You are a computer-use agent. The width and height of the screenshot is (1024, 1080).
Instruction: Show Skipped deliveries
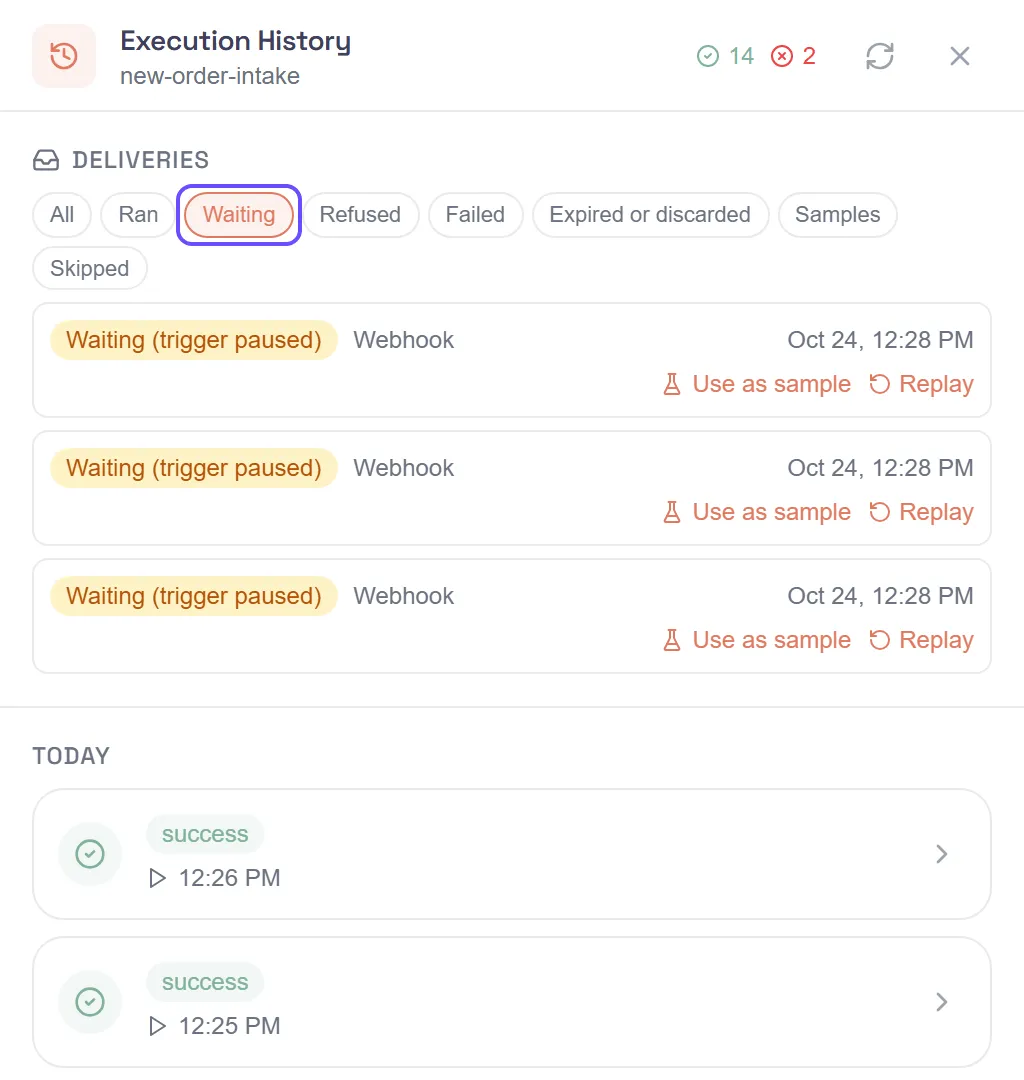tap(90, 268)
